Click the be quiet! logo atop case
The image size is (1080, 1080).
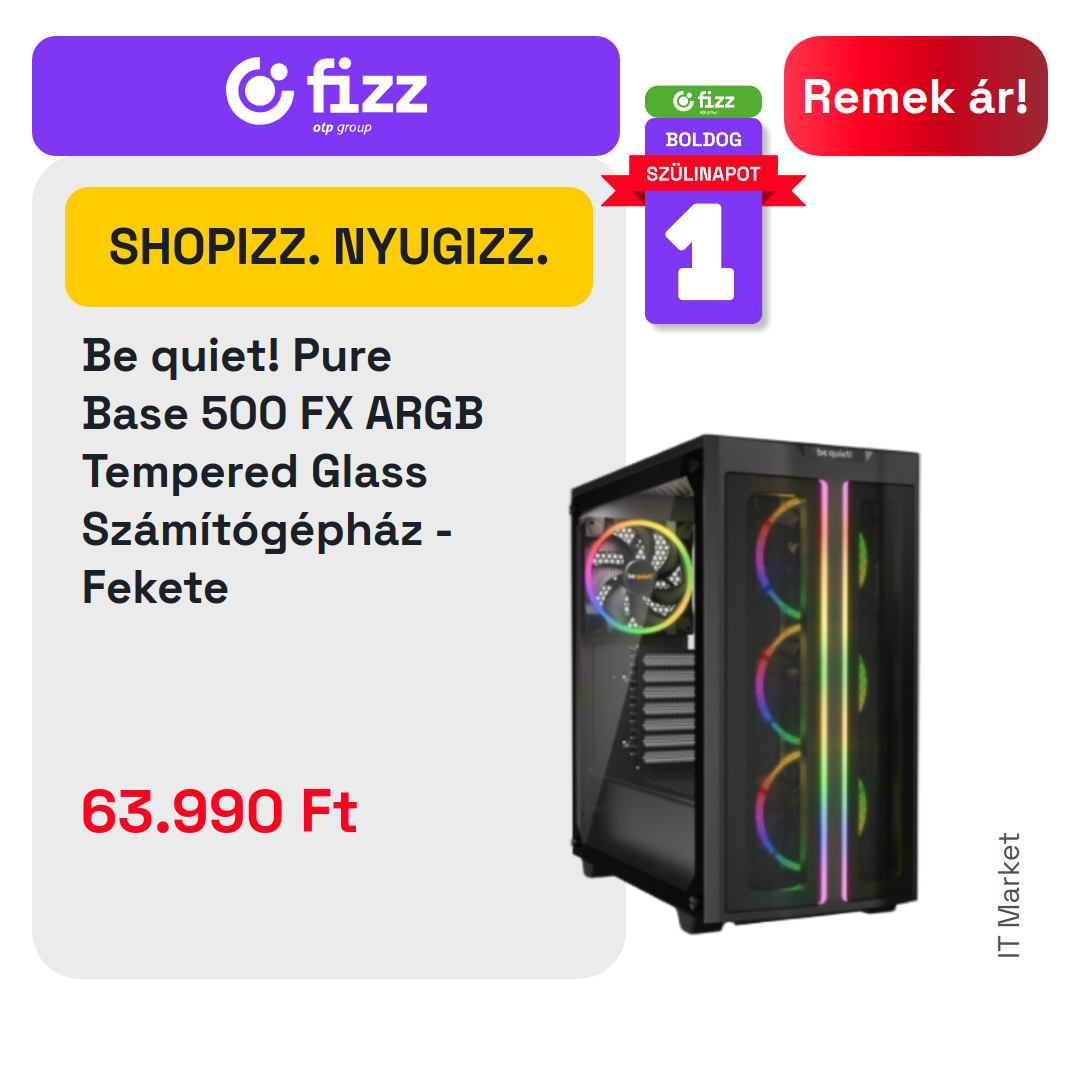[x=834, y=453]
